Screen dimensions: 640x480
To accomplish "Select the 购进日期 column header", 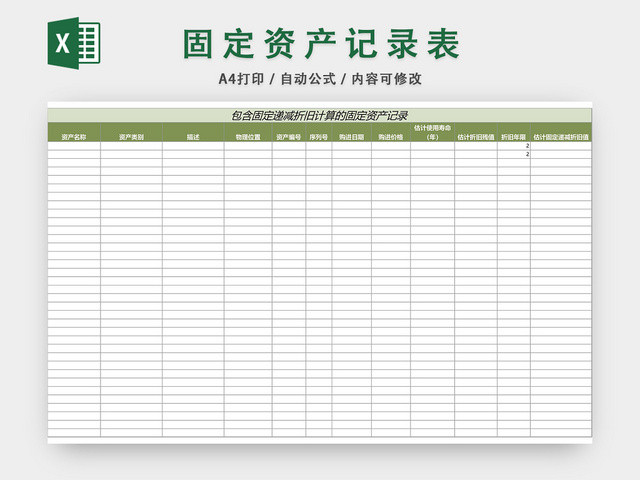I will 352,132.
